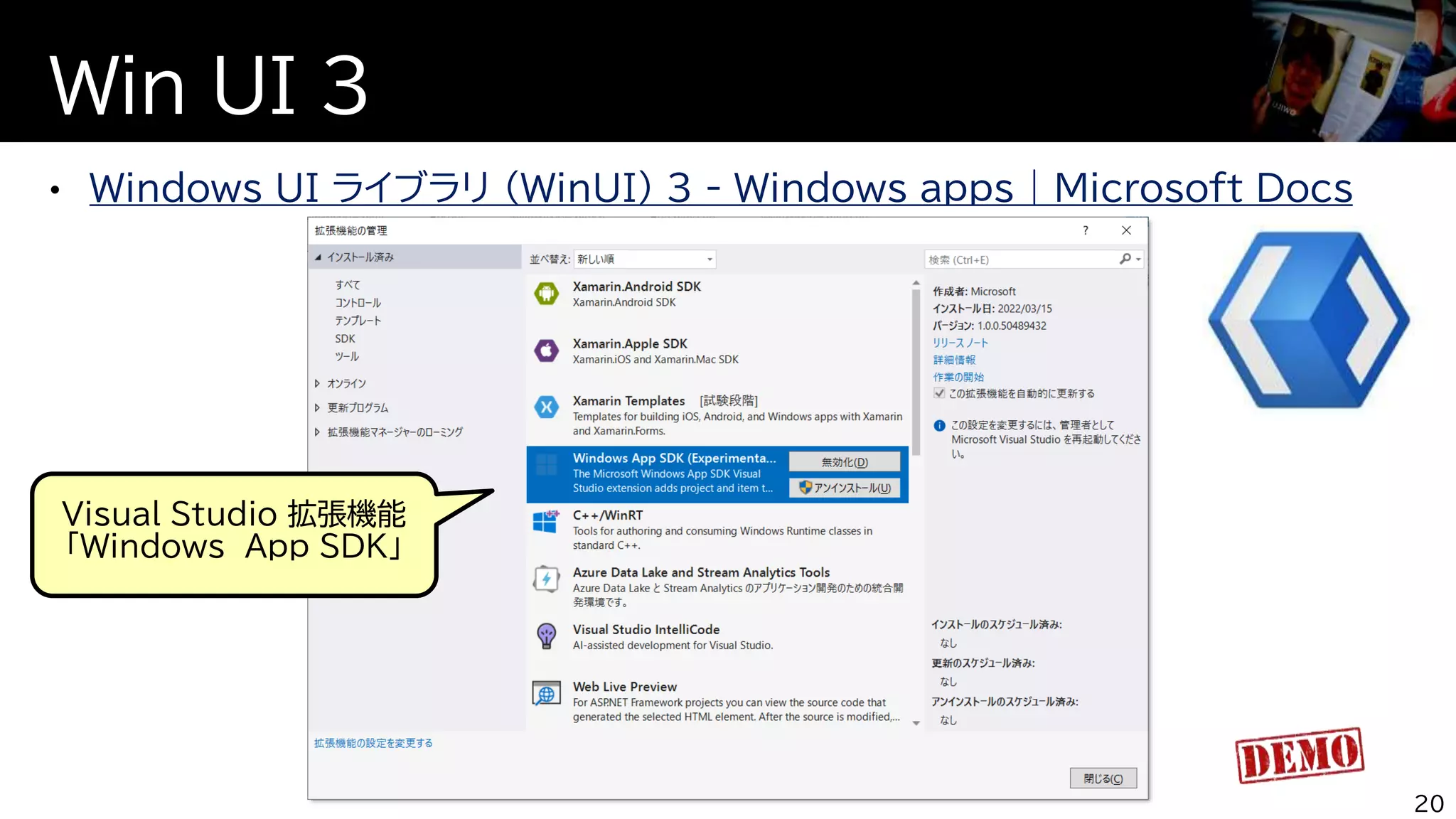The image size is (1456, 819).
Task: Click アンインストール(U) for Windows App SDK
Action: point(845,488)
